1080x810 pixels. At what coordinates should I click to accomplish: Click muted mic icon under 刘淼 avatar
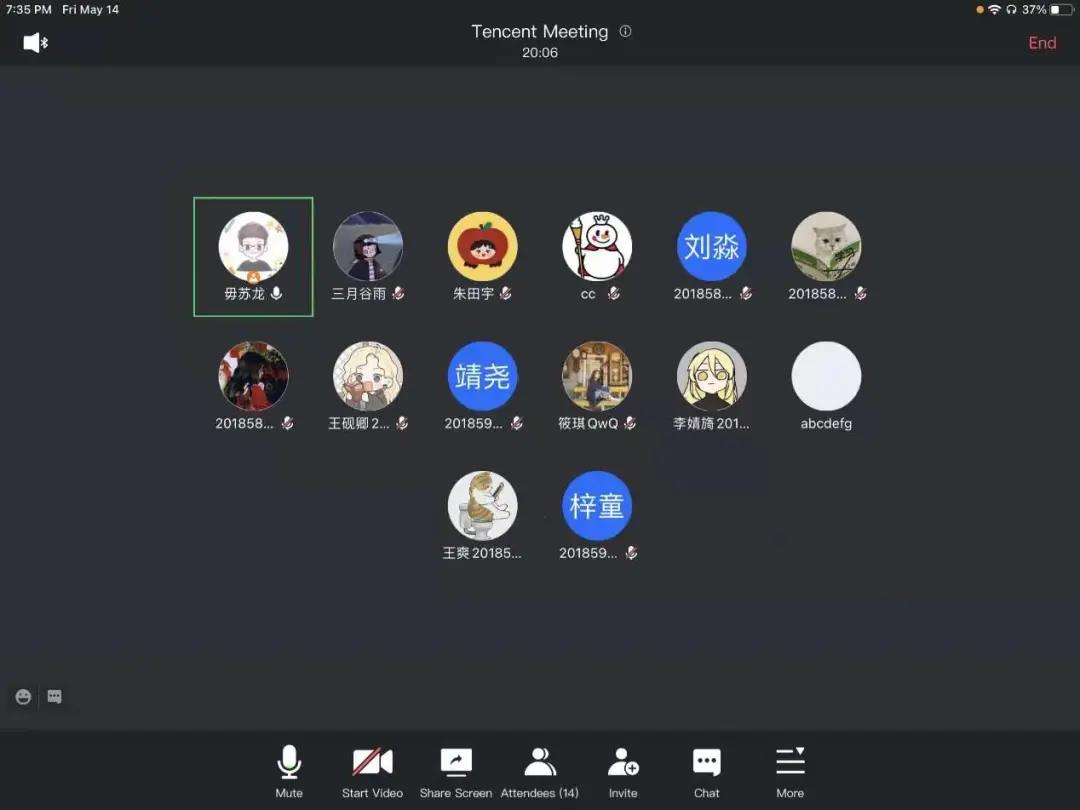(746, 293)
